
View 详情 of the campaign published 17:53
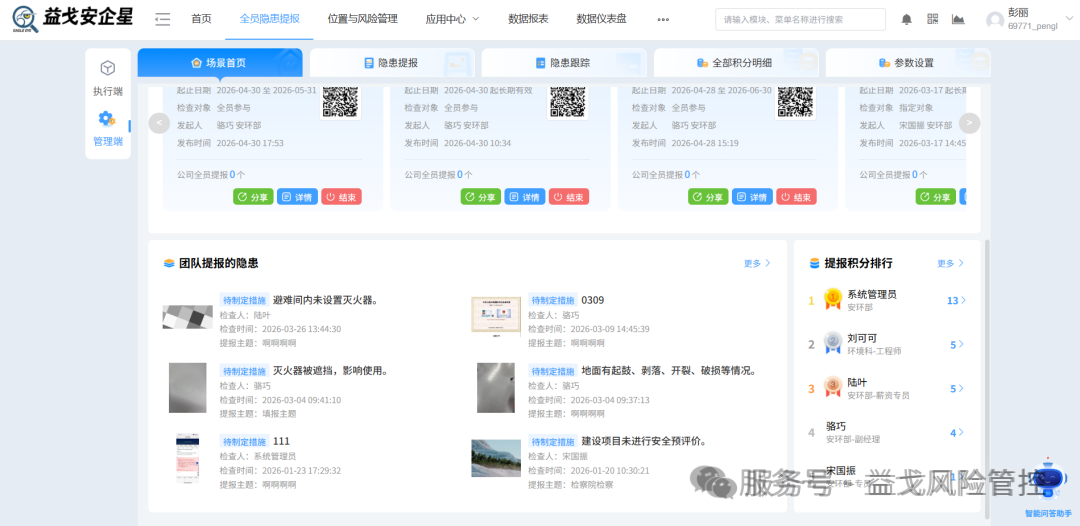(x=298, y=197)
